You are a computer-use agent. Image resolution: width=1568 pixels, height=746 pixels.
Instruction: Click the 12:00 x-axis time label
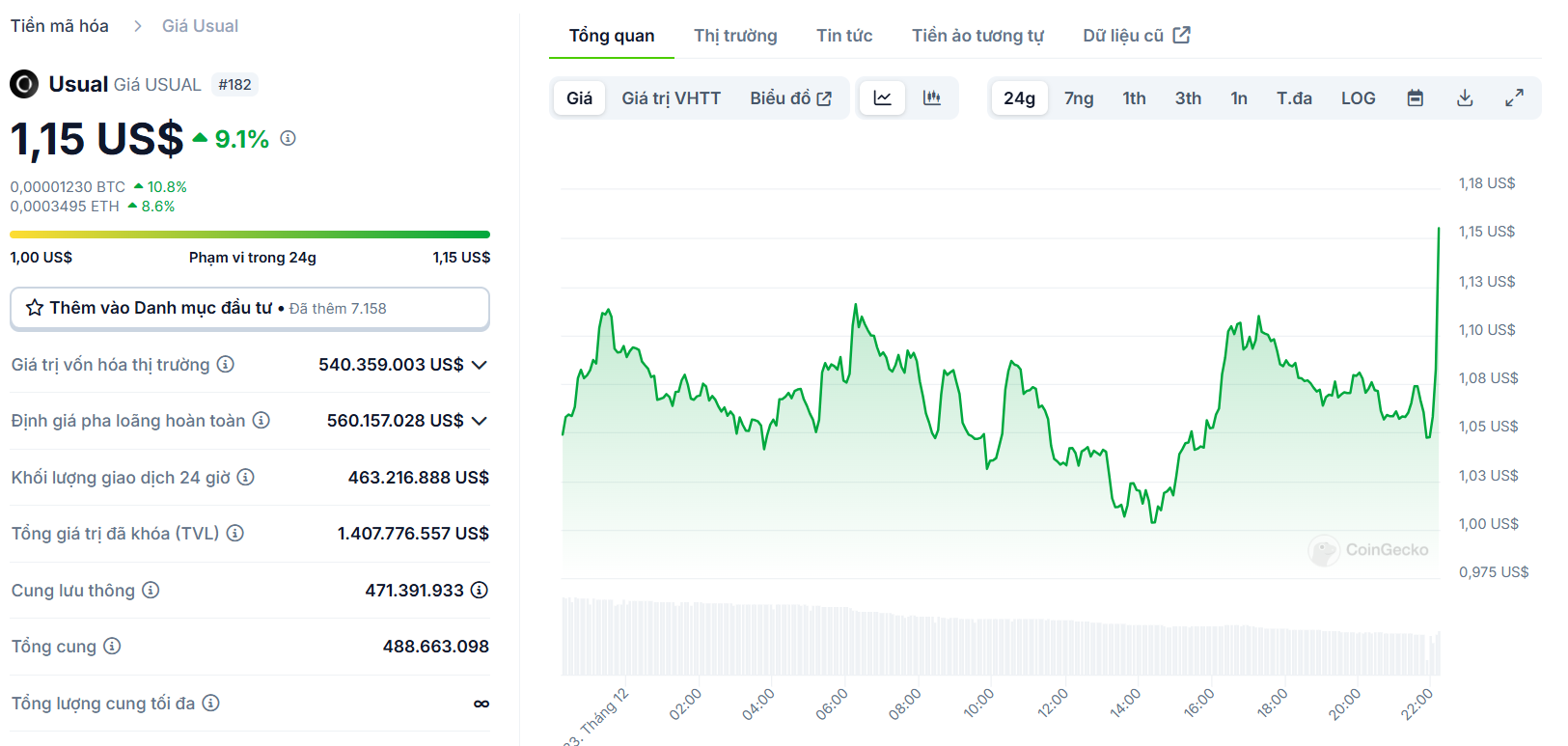point(1053,703)
